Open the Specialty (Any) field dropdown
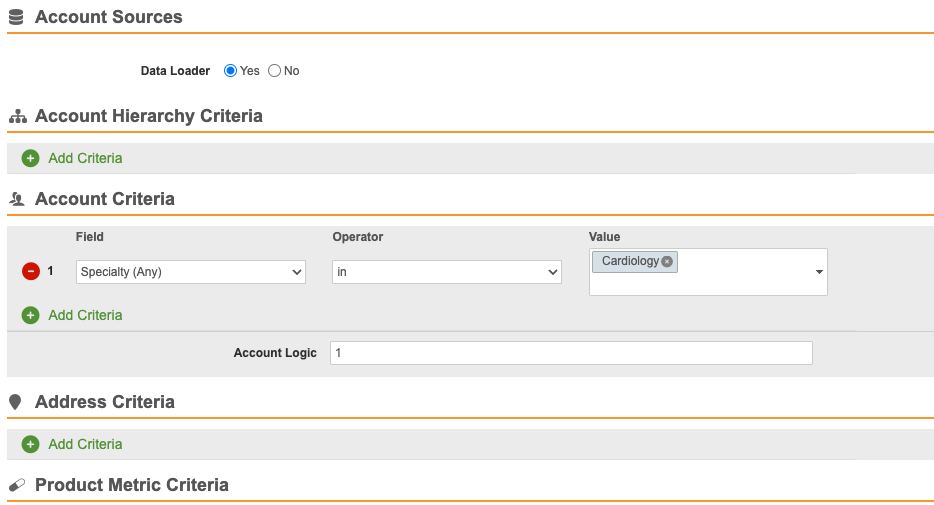This screenshot has width=934, height=505. (x=191, y=272)
